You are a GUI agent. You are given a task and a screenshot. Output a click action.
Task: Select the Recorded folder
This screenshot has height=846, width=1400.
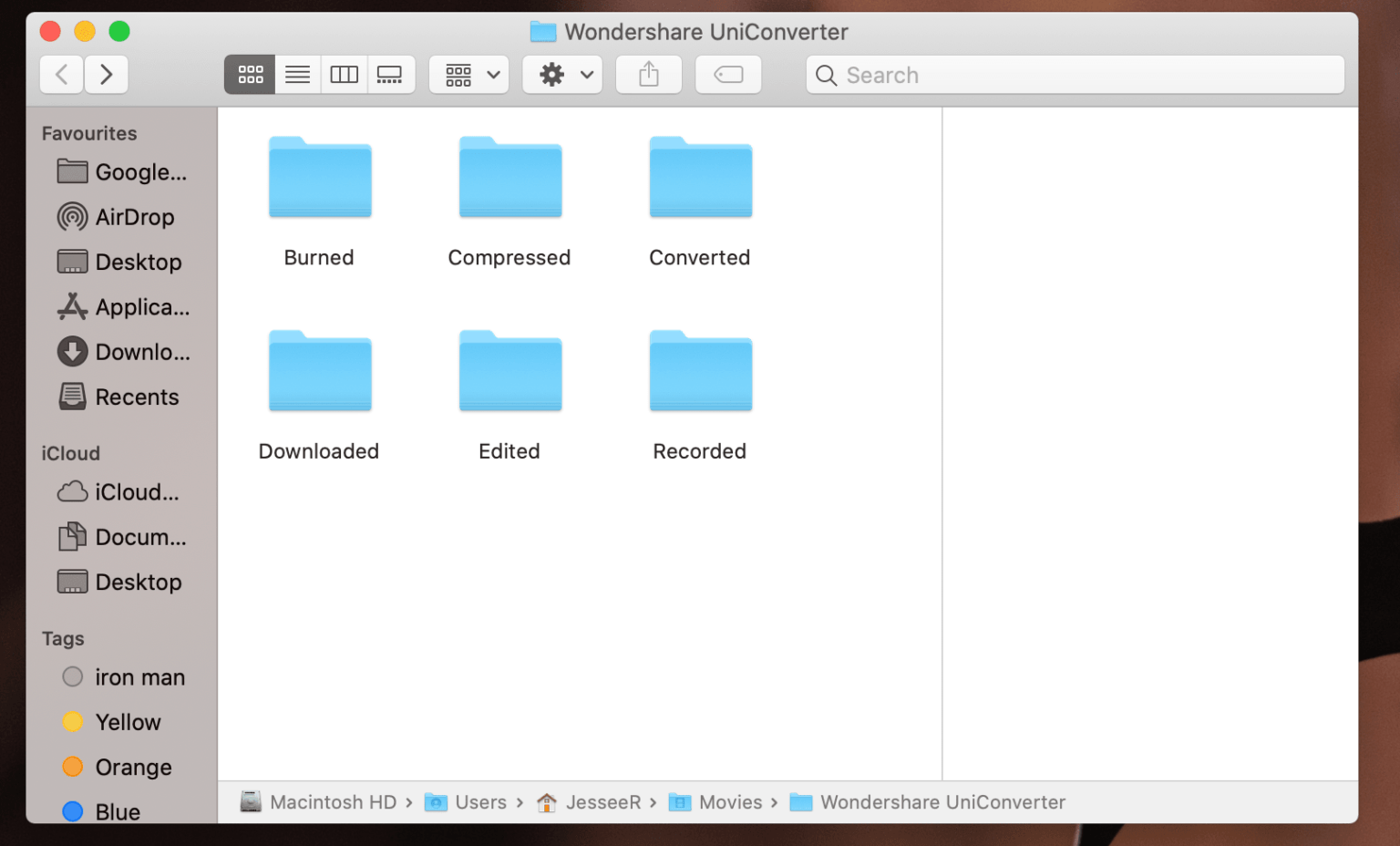click(x=701, y=372)
